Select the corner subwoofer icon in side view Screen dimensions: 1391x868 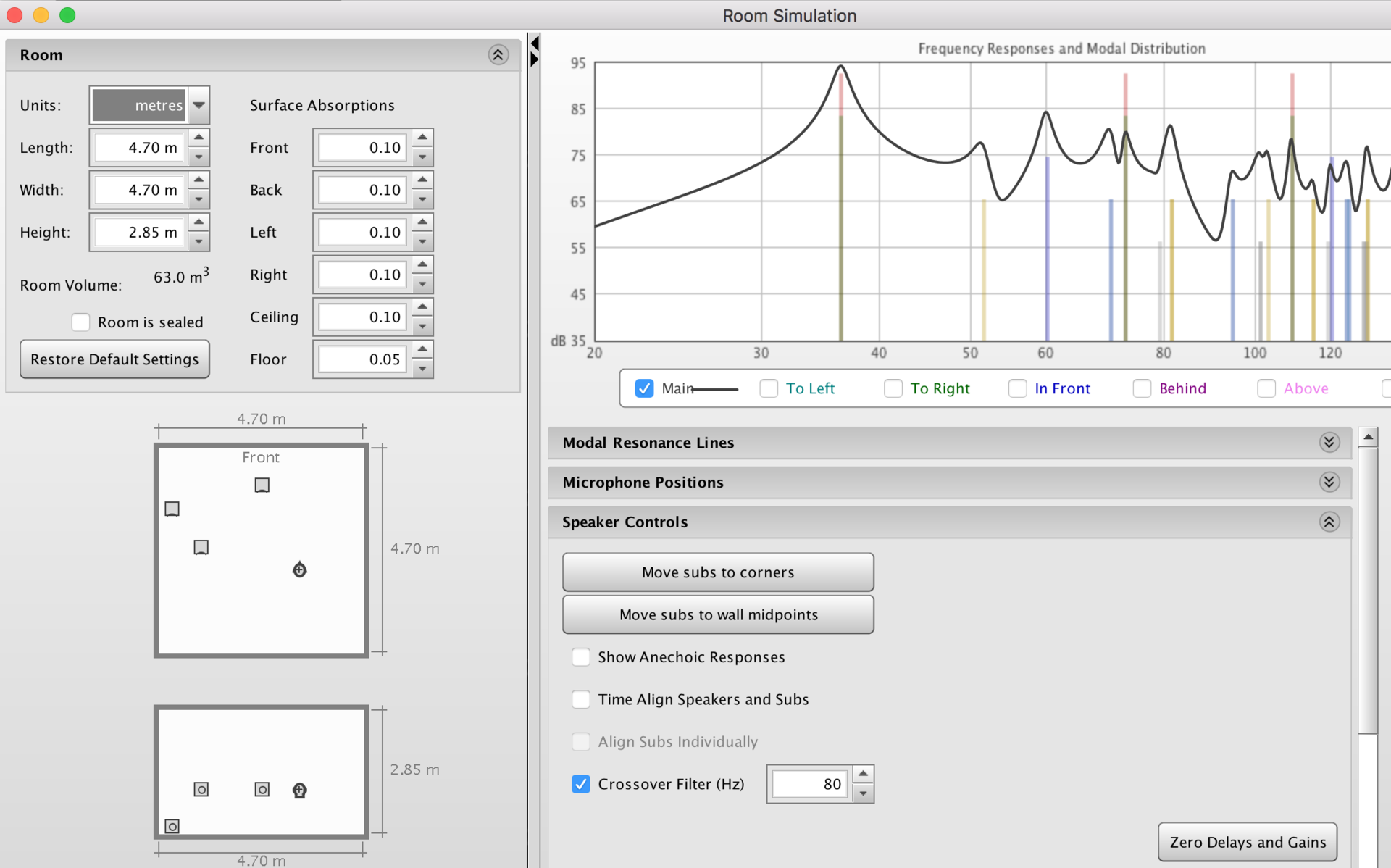(x=172, y=826)
